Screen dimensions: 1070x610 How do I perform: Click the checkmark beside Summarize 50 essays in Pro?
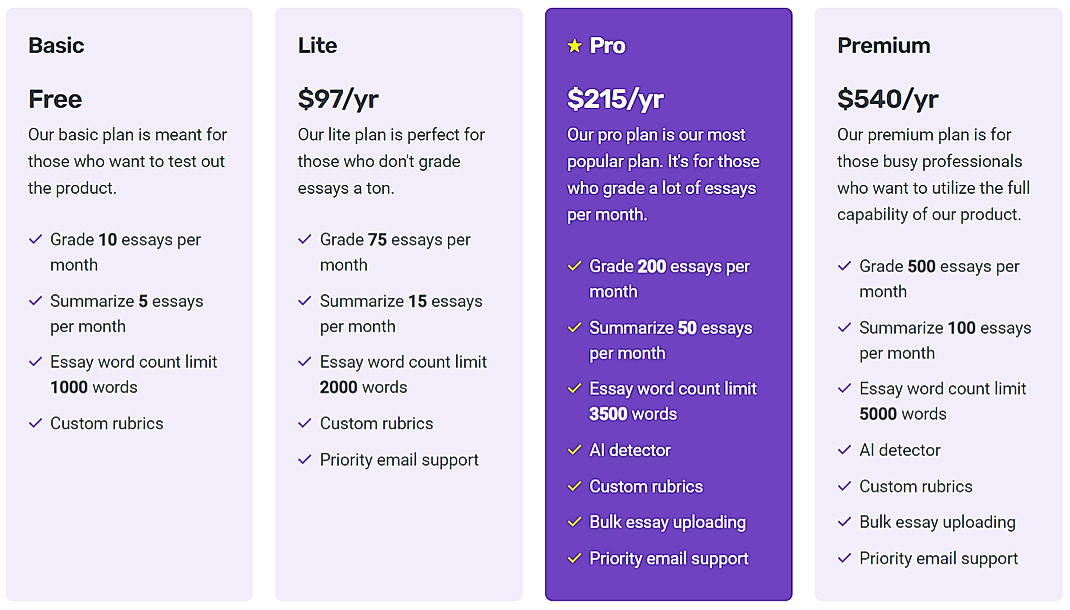point(573,328)
